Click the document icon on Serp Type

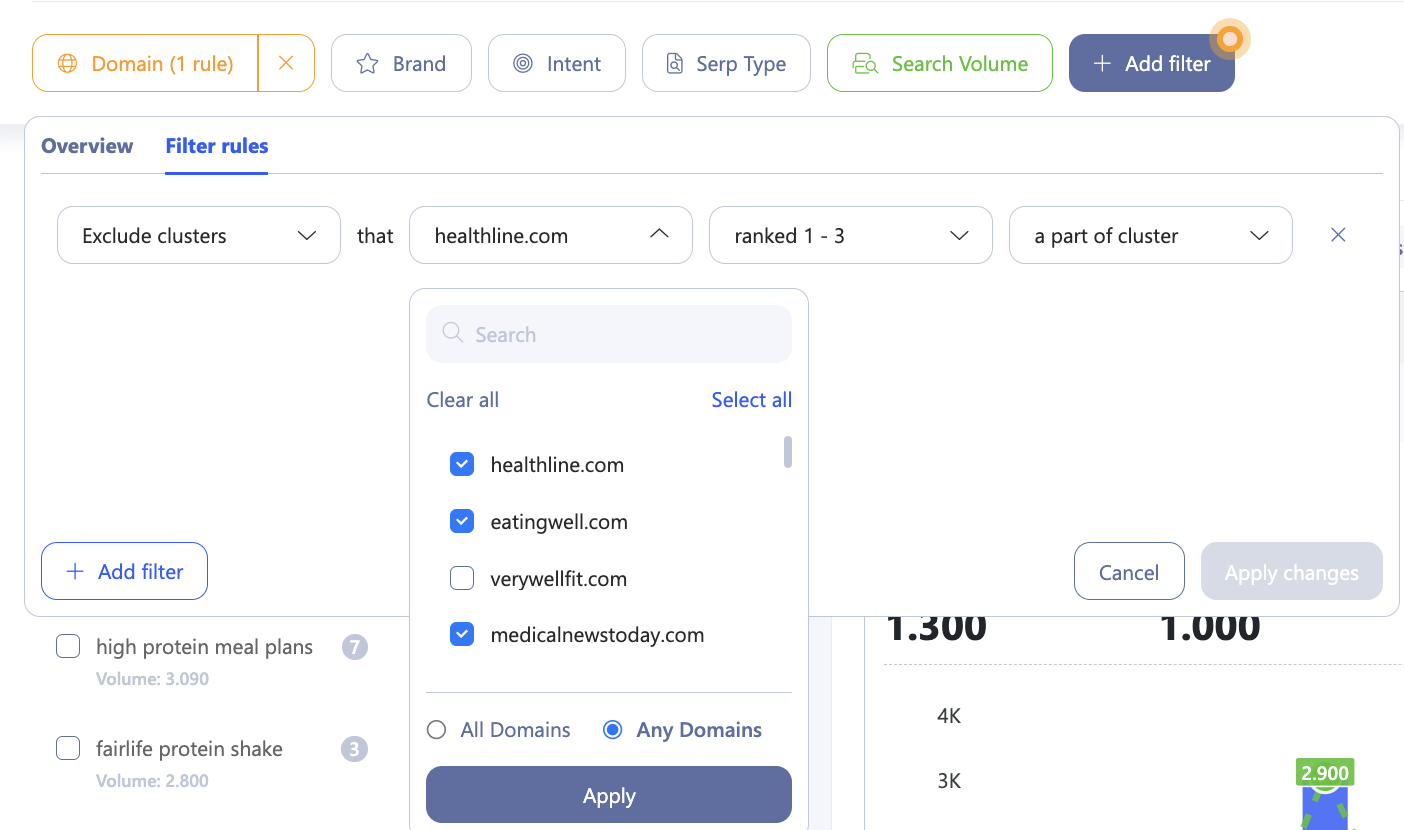676,64
